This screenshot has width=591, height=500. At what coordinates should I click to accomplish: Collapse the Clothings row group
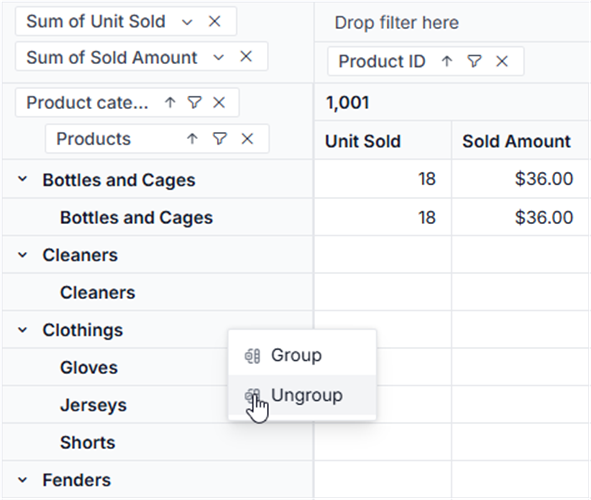(23, 330)
